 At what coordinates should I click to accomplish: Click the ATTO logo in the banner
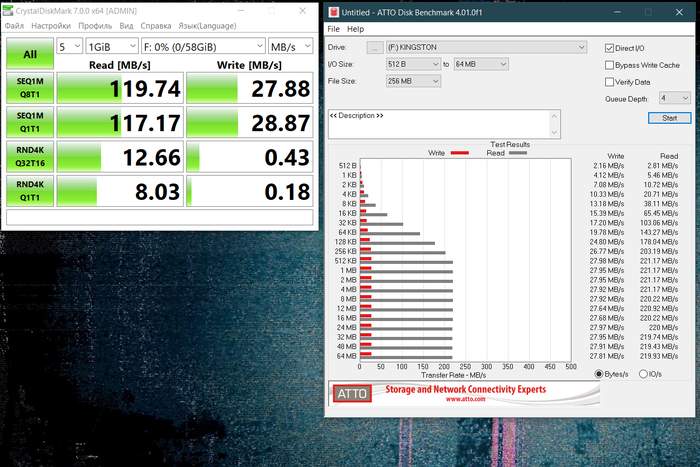[352, 393]
